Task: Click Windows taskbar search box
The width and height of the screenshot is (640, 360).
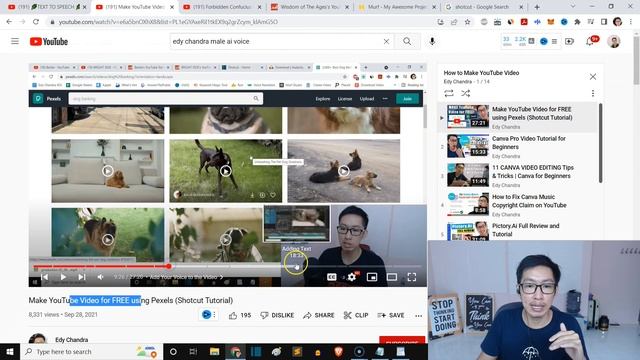Action: (91, 351)
